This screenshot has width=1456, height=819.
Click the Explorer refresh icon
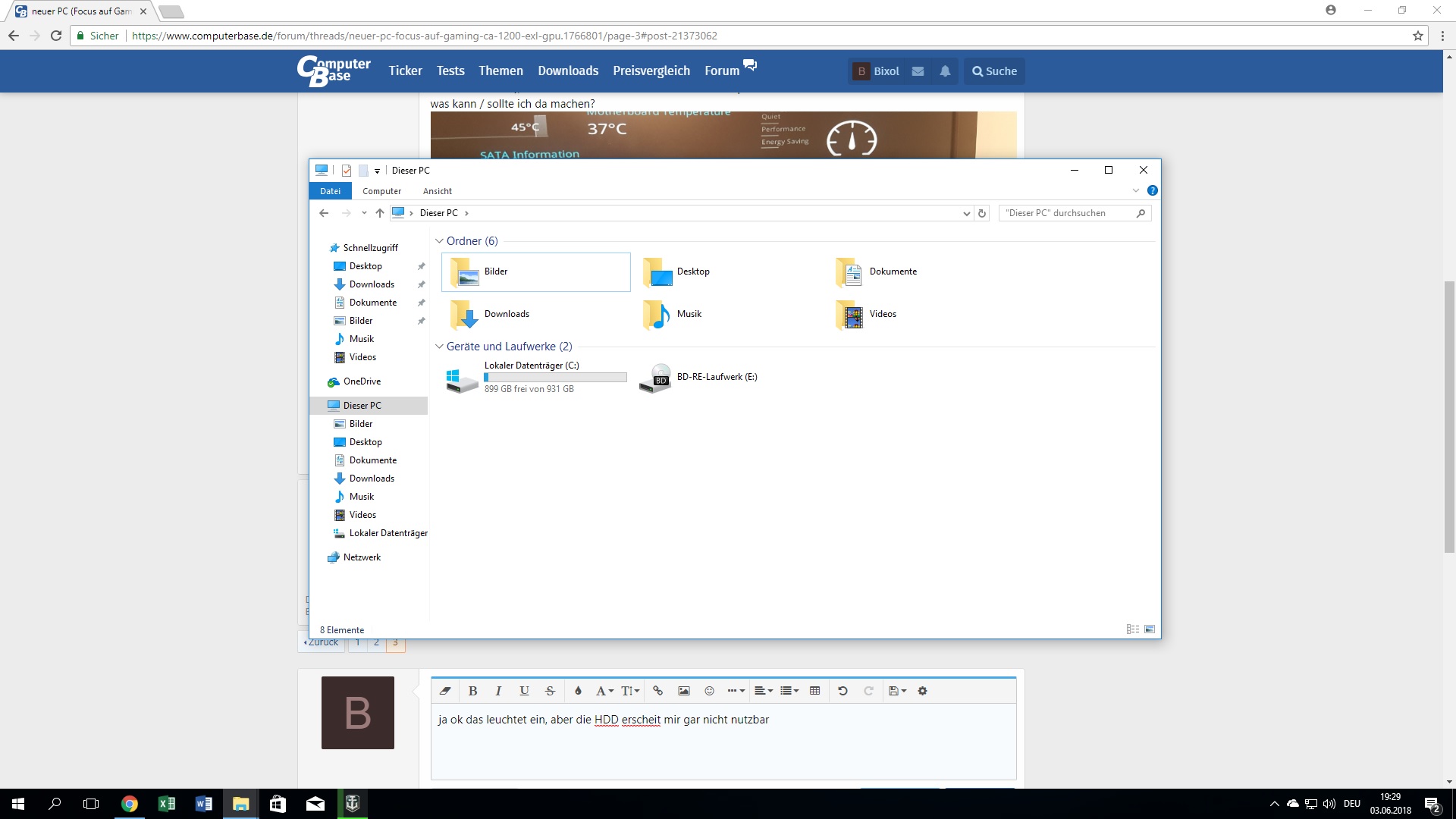click(x=982, y=213)
